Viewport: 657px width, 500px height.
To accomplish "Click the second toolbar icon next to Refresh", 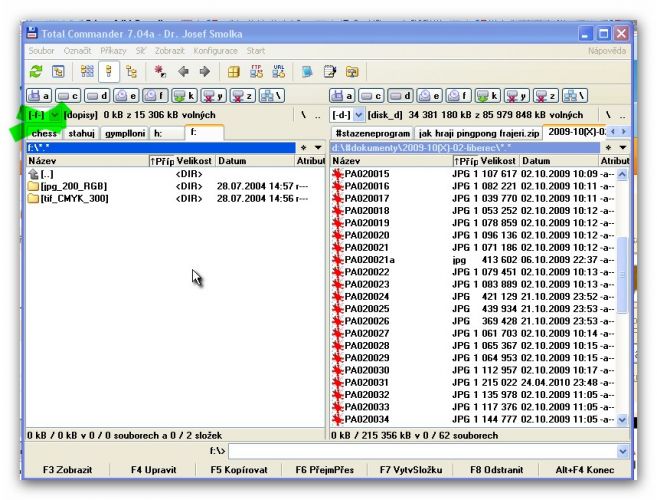I will tap(58, 72).
